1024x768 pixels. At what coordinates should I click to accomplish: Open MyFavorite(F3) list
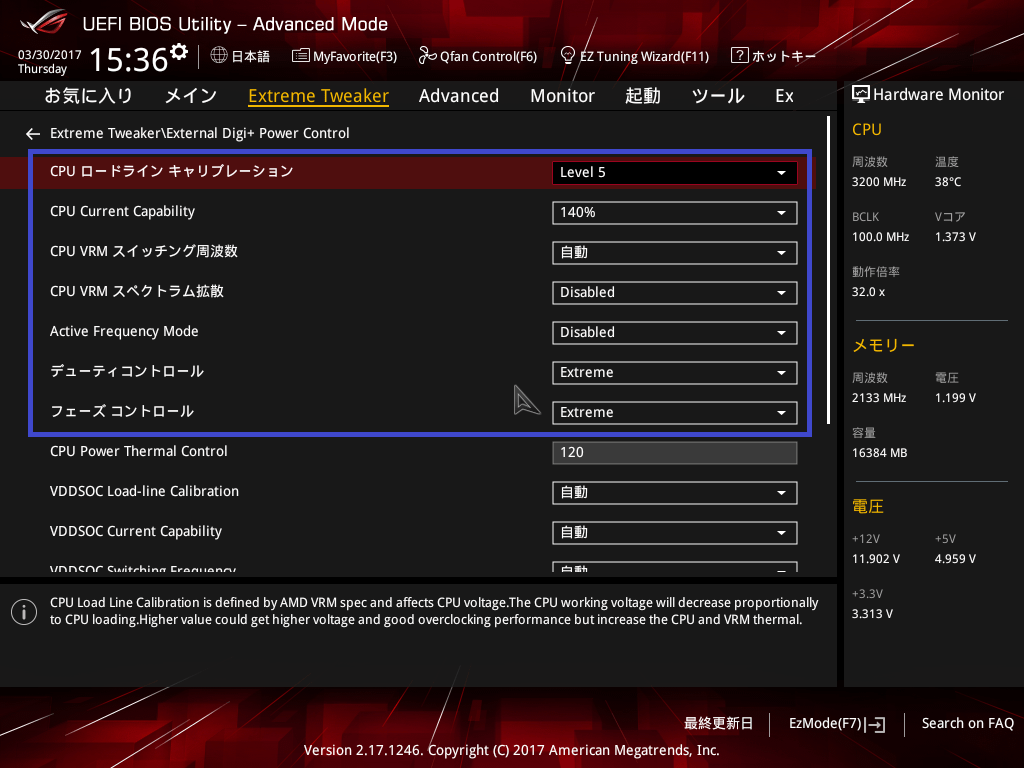point(344,56)
